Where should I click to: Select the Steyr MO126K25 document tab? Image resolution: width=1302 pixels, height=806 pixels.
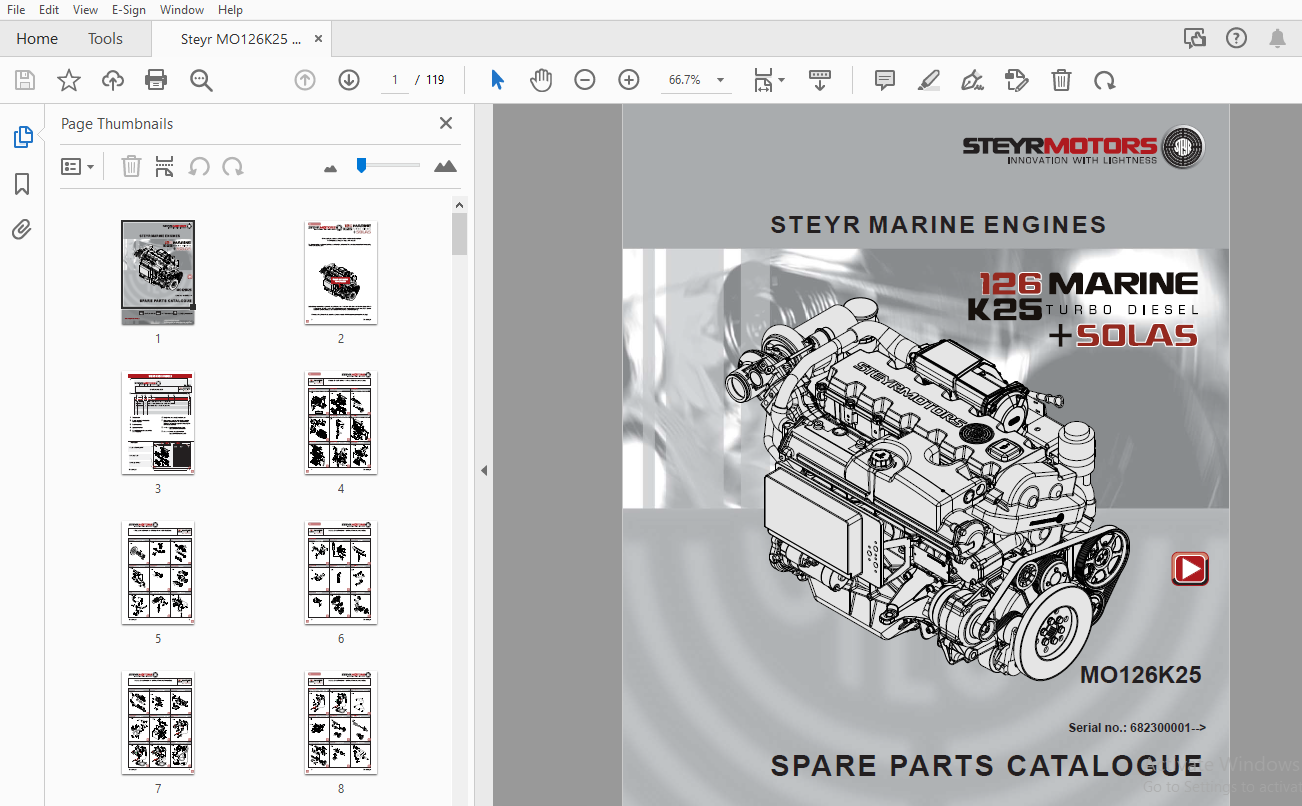point(240,39)
